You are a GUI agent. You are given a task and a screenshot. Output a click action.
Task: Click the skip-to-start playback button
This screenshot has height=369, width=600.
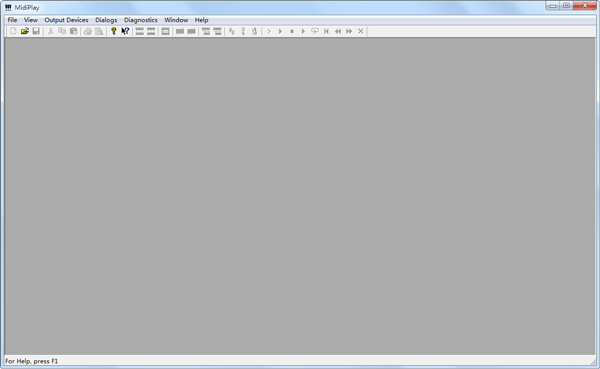[x=326, y=31]
